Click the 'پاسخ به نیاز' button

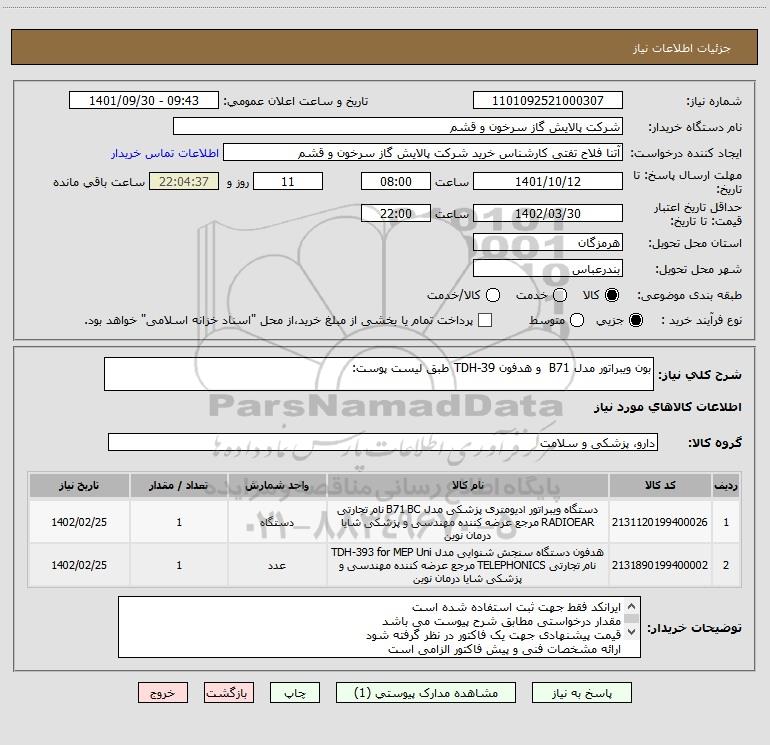coord(581,693)
